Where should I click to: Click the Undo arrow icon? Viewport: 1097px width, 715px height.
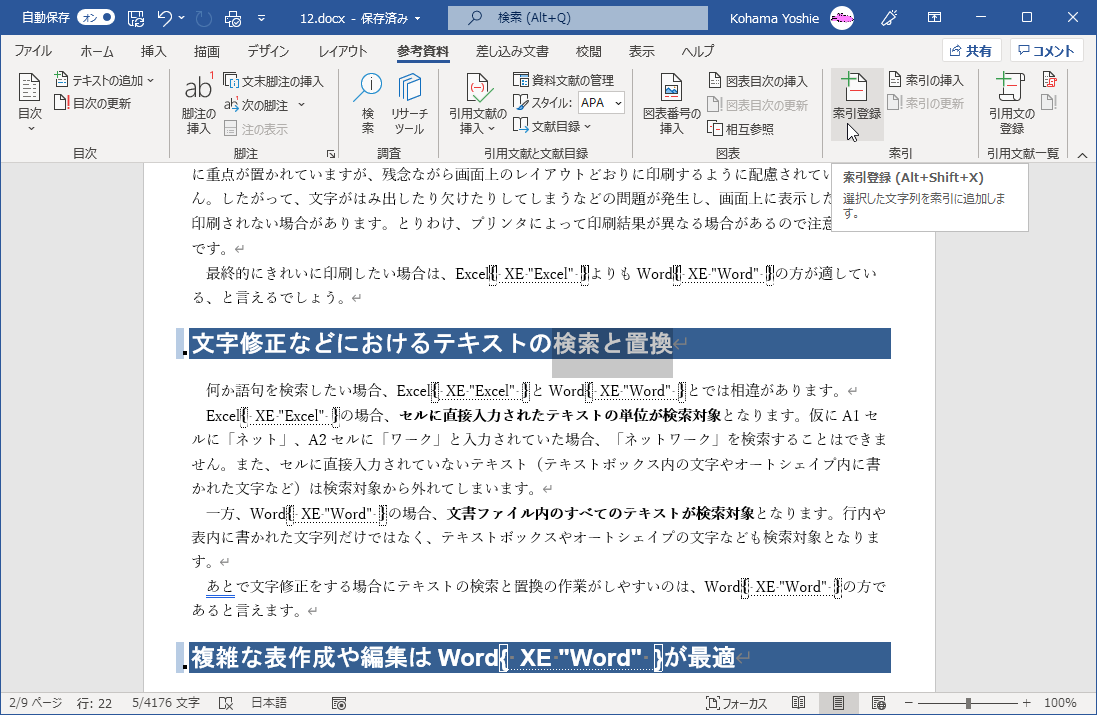pos(164,18)
